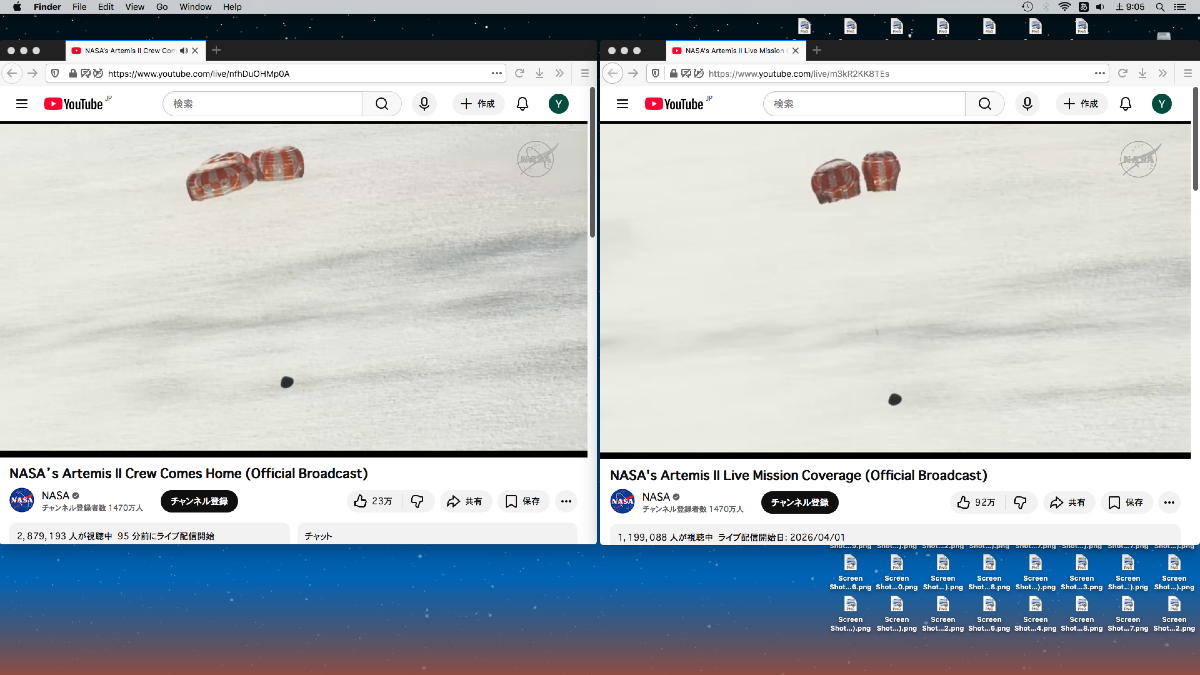This screenshot has width=1200, height=675.
Task: Start voice search in right window
Action: [1027, 104]
